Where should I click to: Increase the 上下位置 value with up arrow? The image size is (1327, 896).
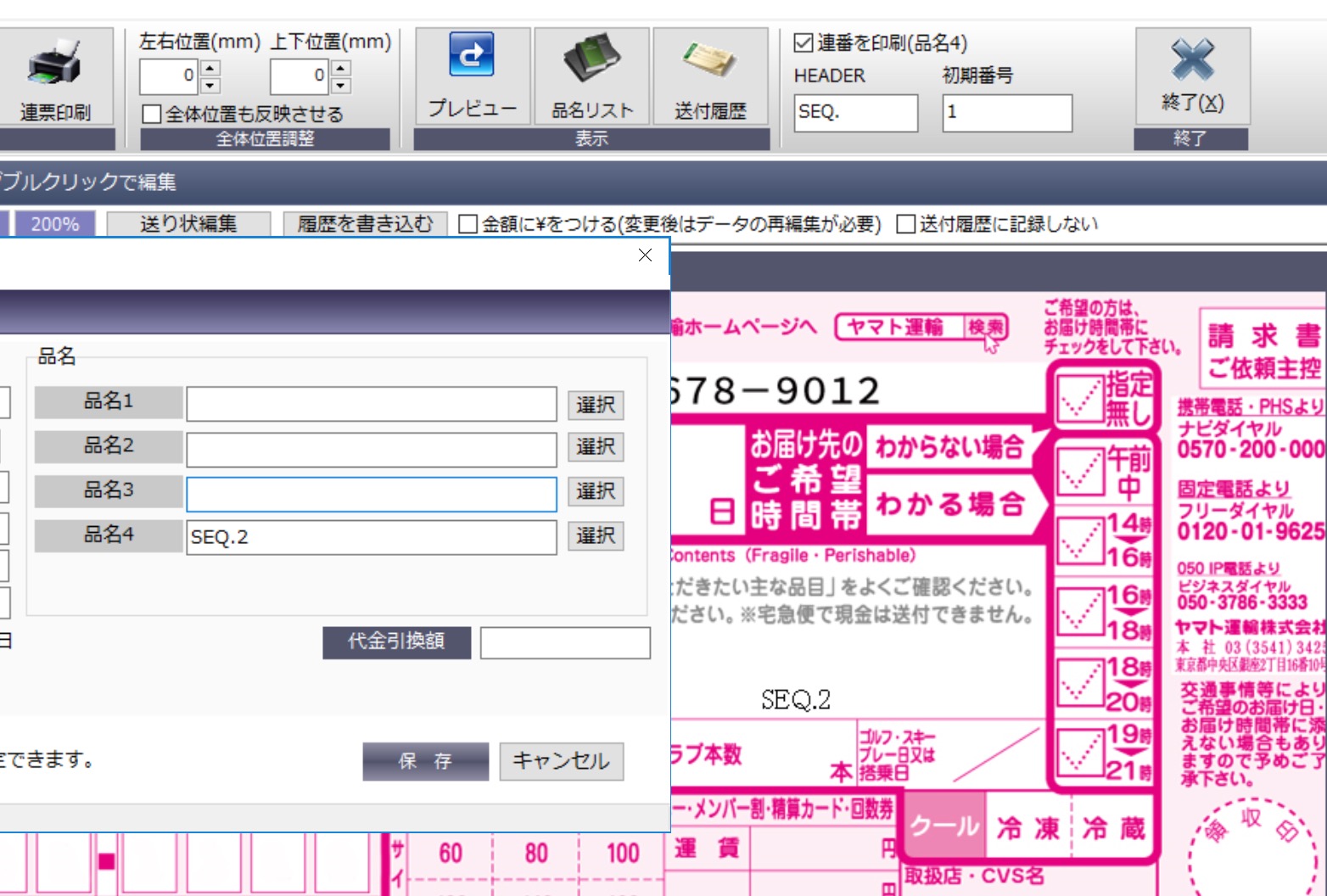tap(341, 68)
